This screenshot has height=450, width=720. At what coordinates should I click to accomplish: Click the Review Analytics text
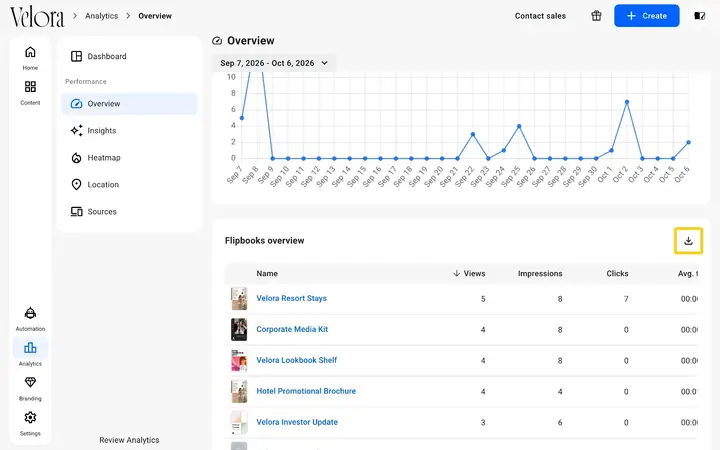tap(129, 440)
